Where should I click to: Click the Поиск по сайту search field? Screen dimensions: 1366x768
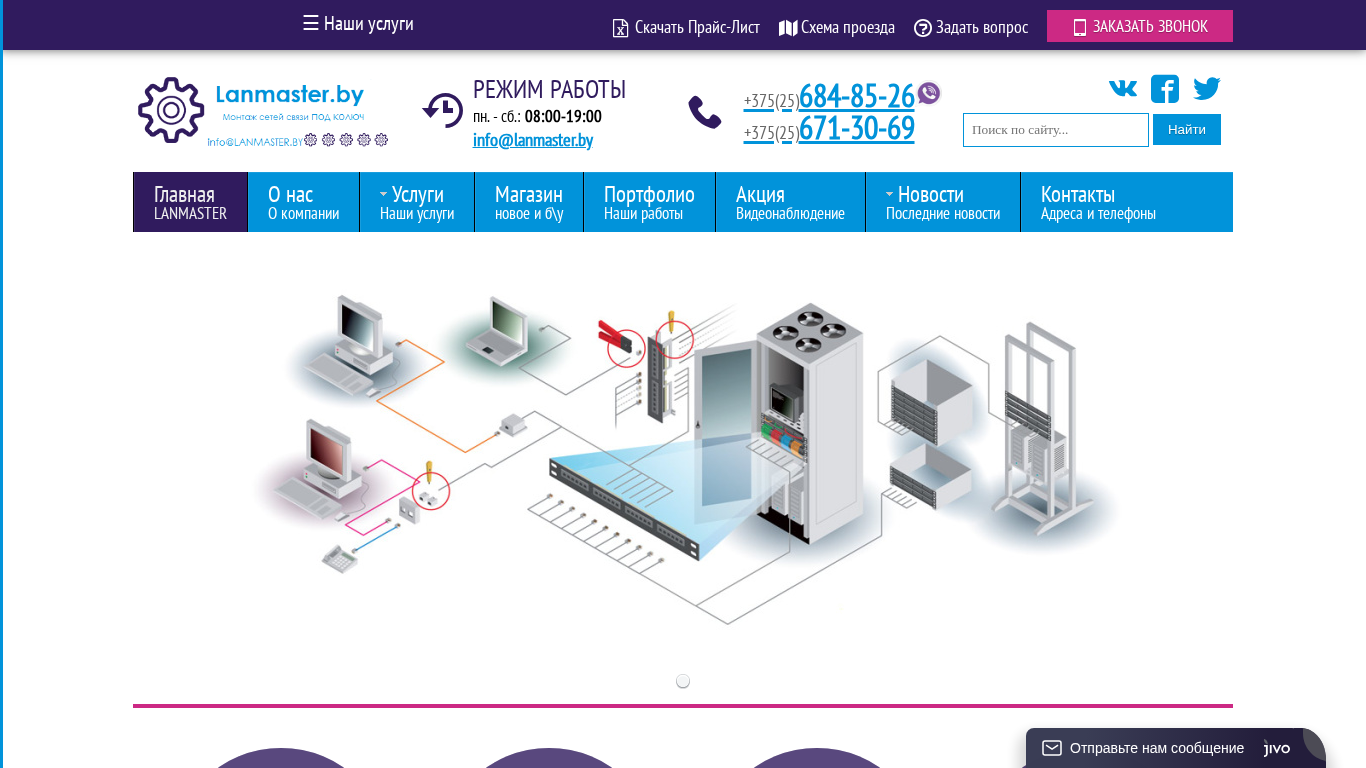pos(1056,130)
